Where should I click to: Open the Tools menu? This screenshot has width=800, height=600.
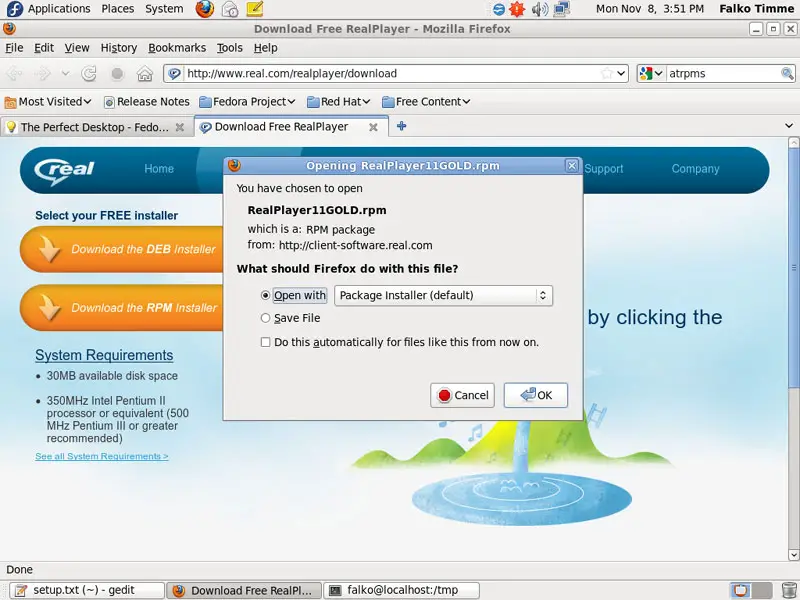230,47
